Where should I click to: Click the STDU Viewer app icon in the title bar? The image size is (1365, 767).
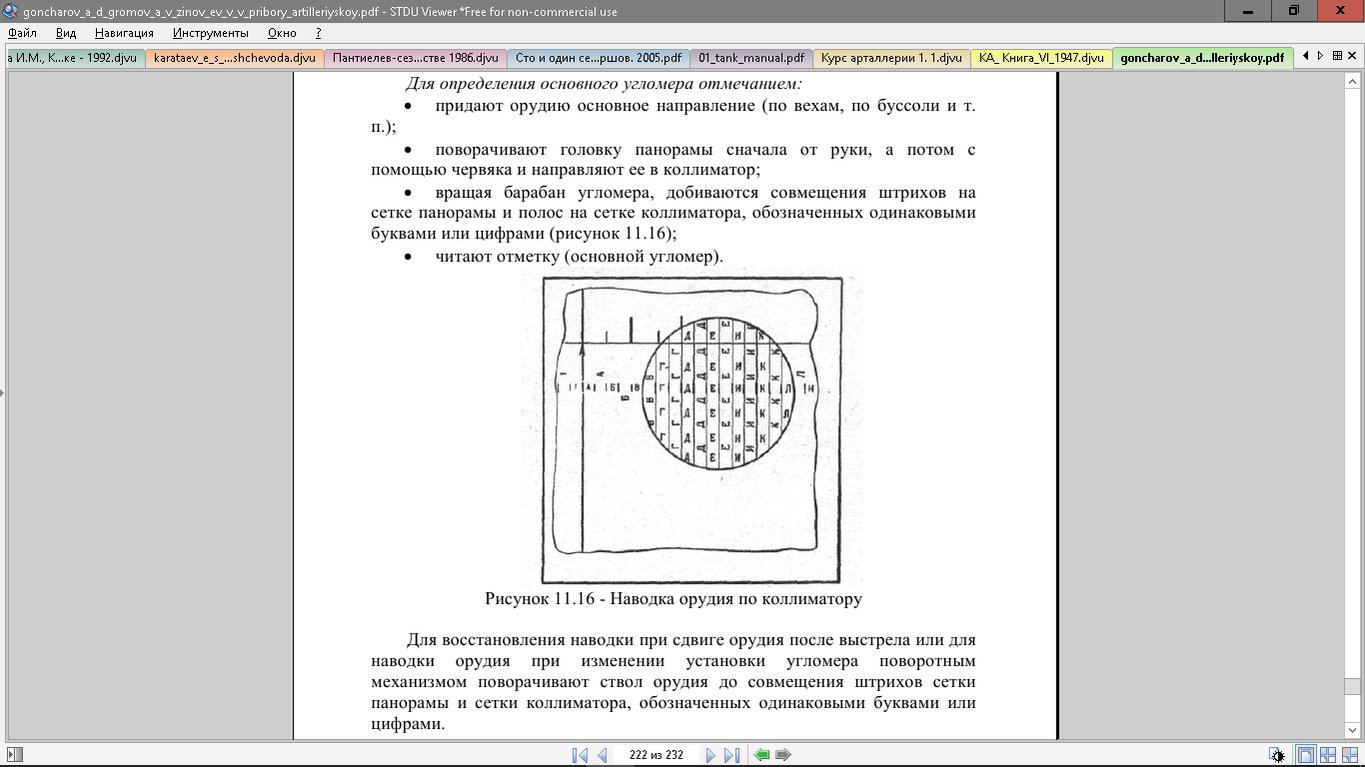(10, 12)
